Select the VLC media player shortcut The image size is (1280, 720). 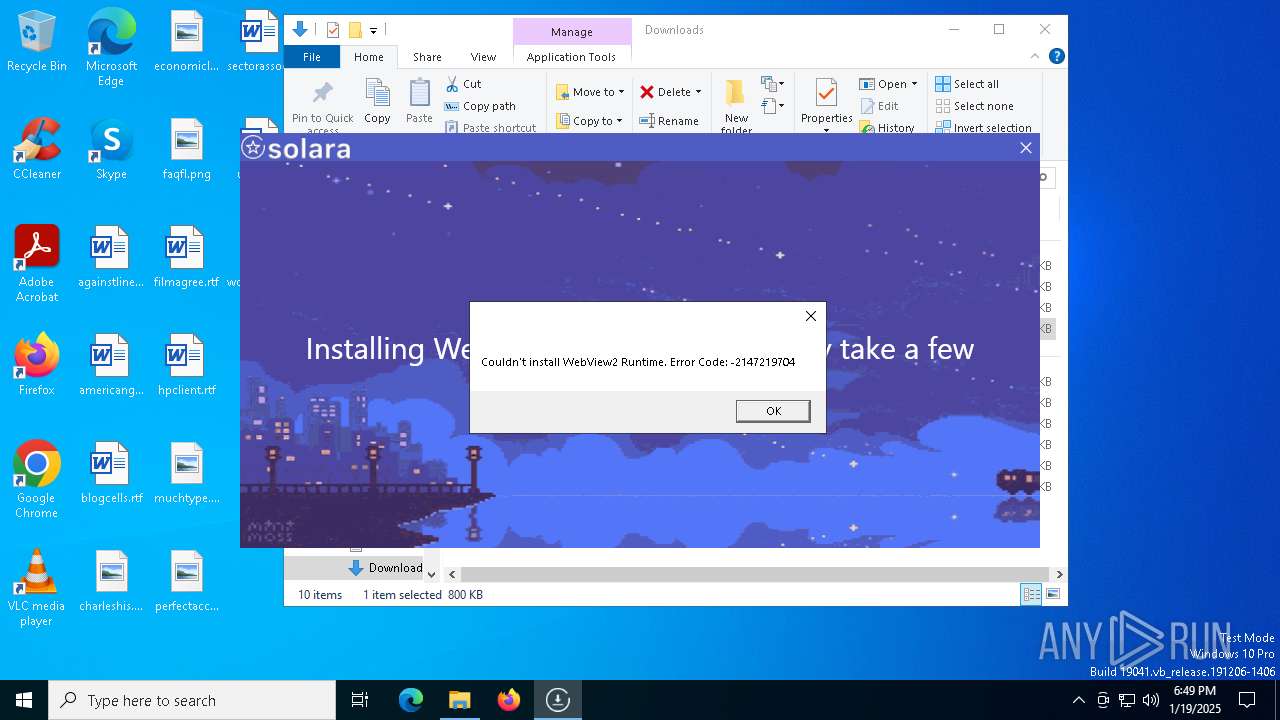[x=37, y=588]
